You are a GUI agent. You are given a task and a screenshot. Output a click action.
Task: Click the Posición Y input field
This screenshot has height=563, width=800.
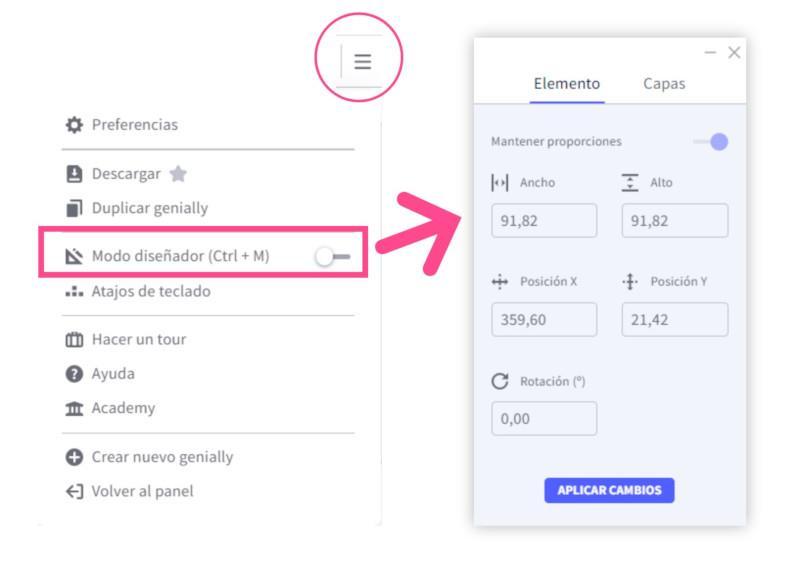coord(675,320)
